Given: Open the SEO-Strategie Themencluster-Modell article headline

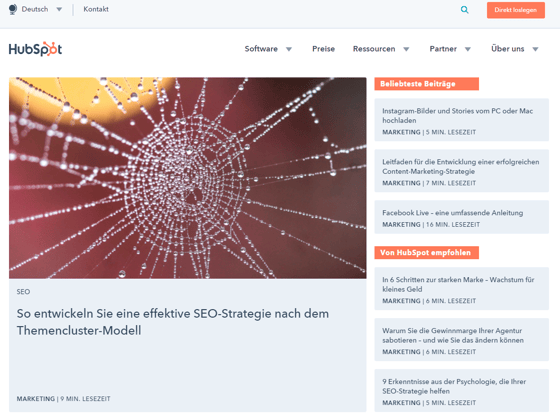Looking at the screenshot, I should click(172, 322).
